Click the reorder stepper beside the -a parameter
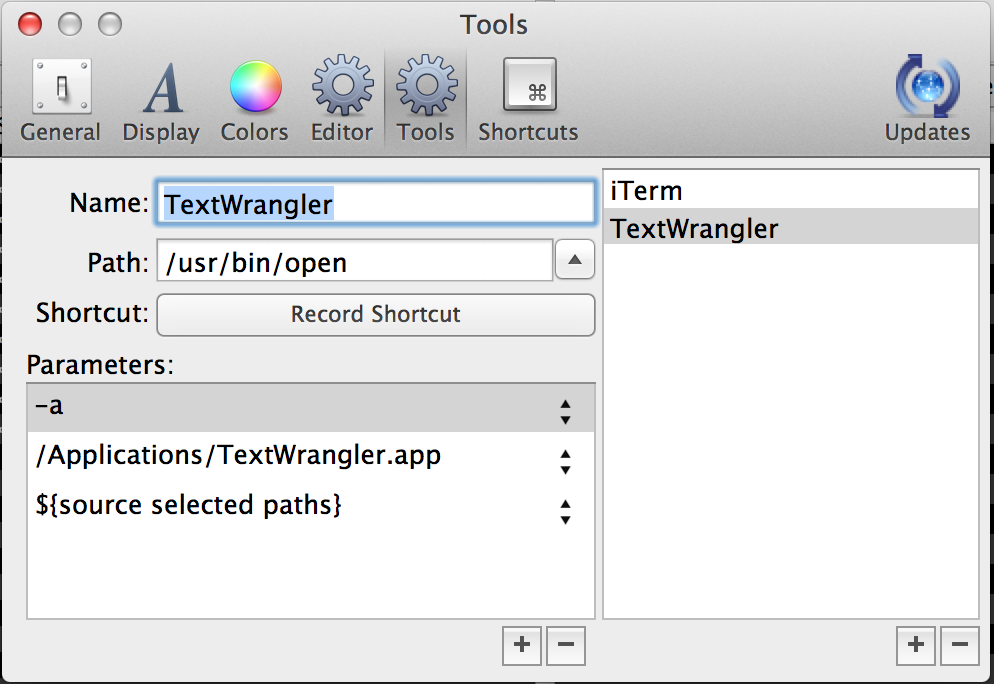 (x=565, y=407)
